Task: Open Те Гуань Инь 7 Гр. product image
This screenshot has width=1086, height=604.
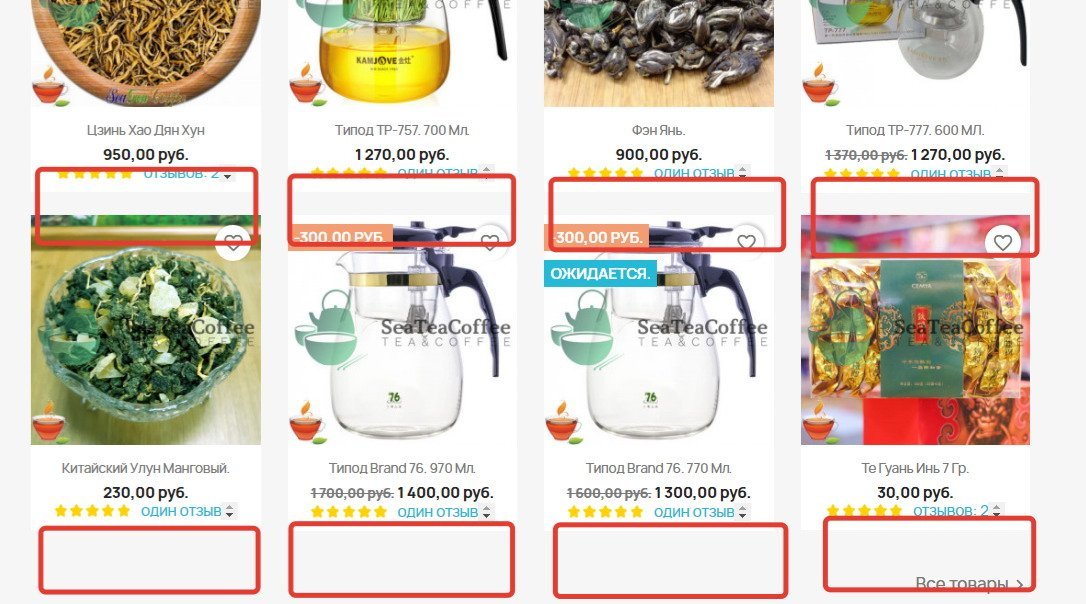Action: pyautogui.click(x=915, y=330)
